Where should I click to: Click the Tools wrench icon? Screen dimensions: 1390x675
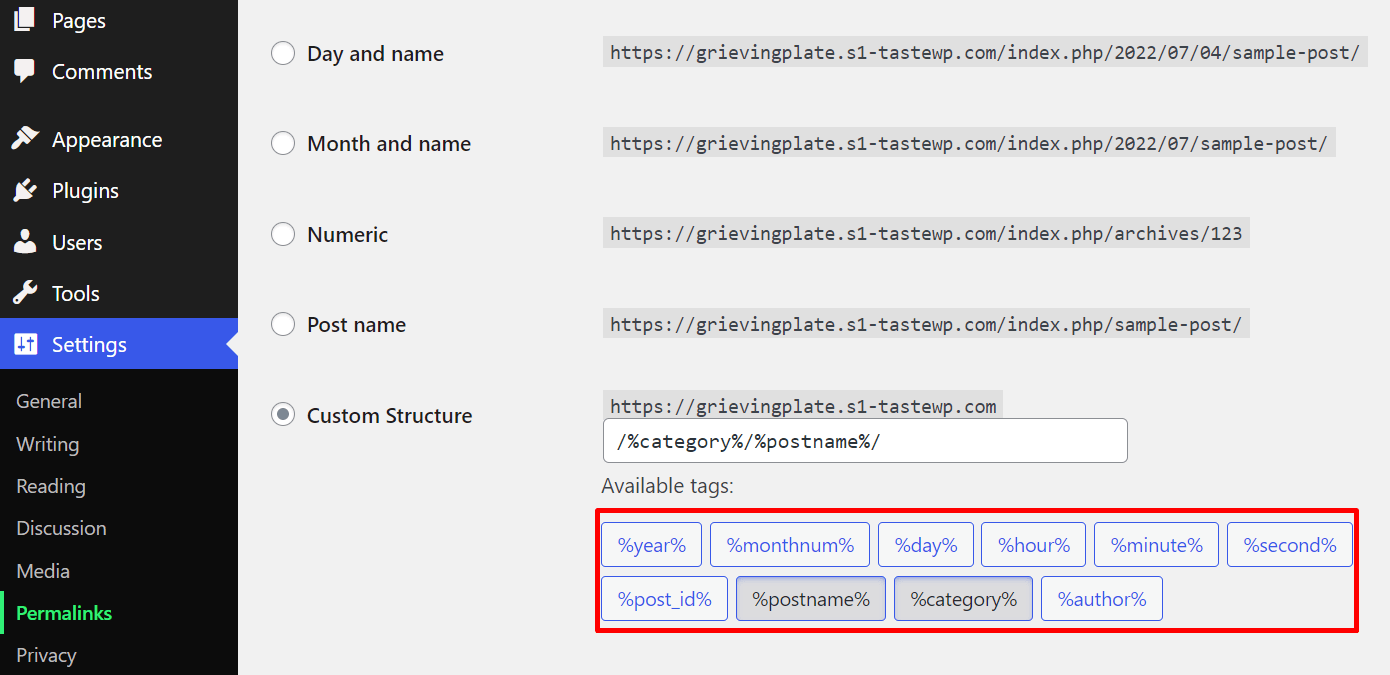click(25, 293)
